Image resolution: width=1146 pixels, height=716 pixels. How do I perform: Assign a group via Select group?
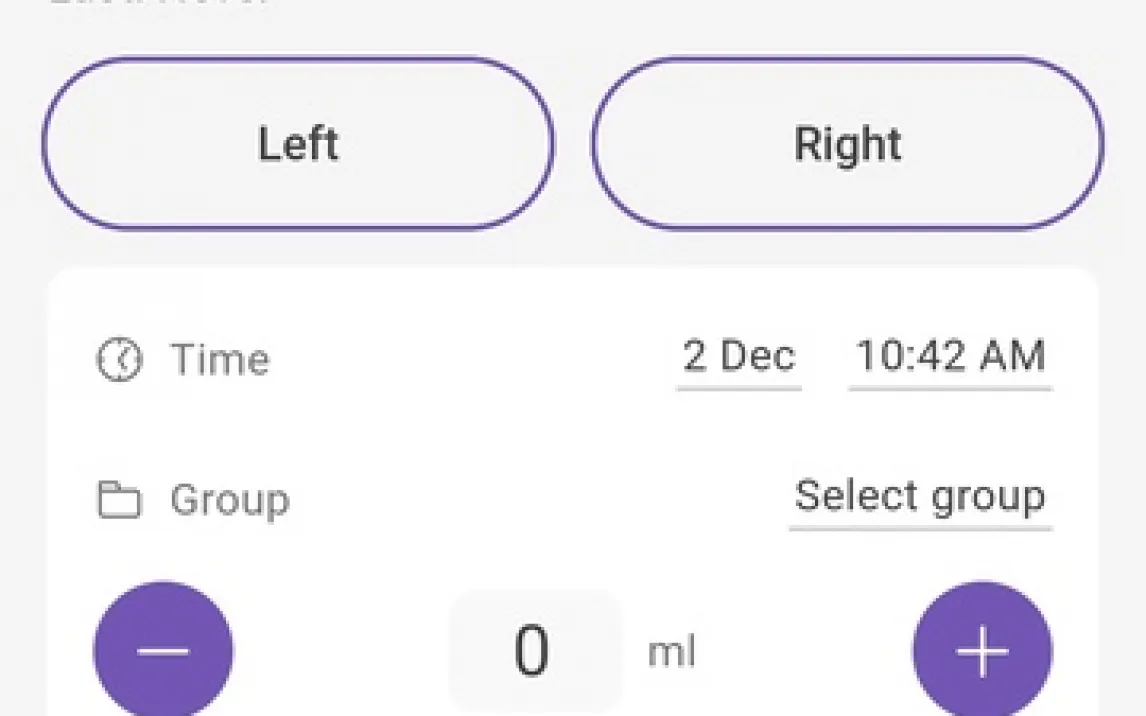point(920,497)
